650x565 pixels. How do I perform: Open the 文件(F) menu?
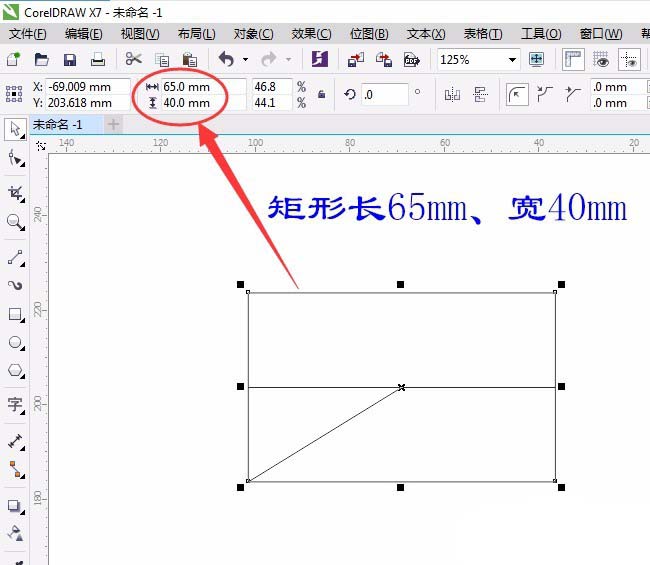[x=28, y=34]
